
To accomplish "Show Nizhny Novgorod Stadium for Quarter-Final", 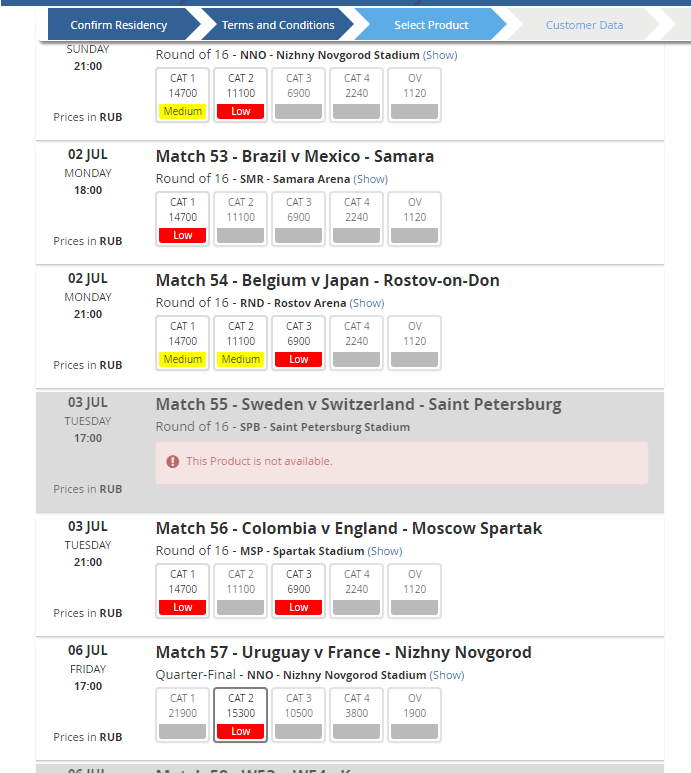I will point(447,675).
